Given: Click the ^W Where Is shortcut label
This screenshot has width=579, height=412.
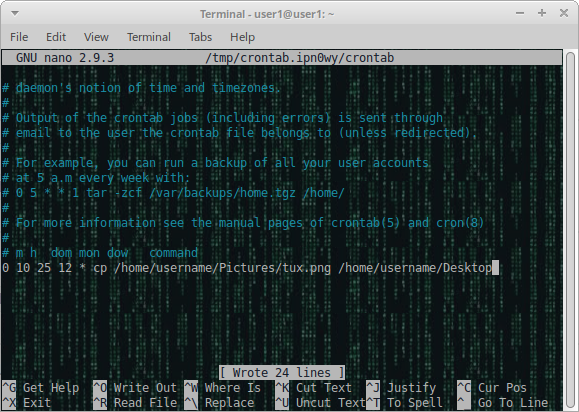Looking at the screenshot, I should [222, 388].
